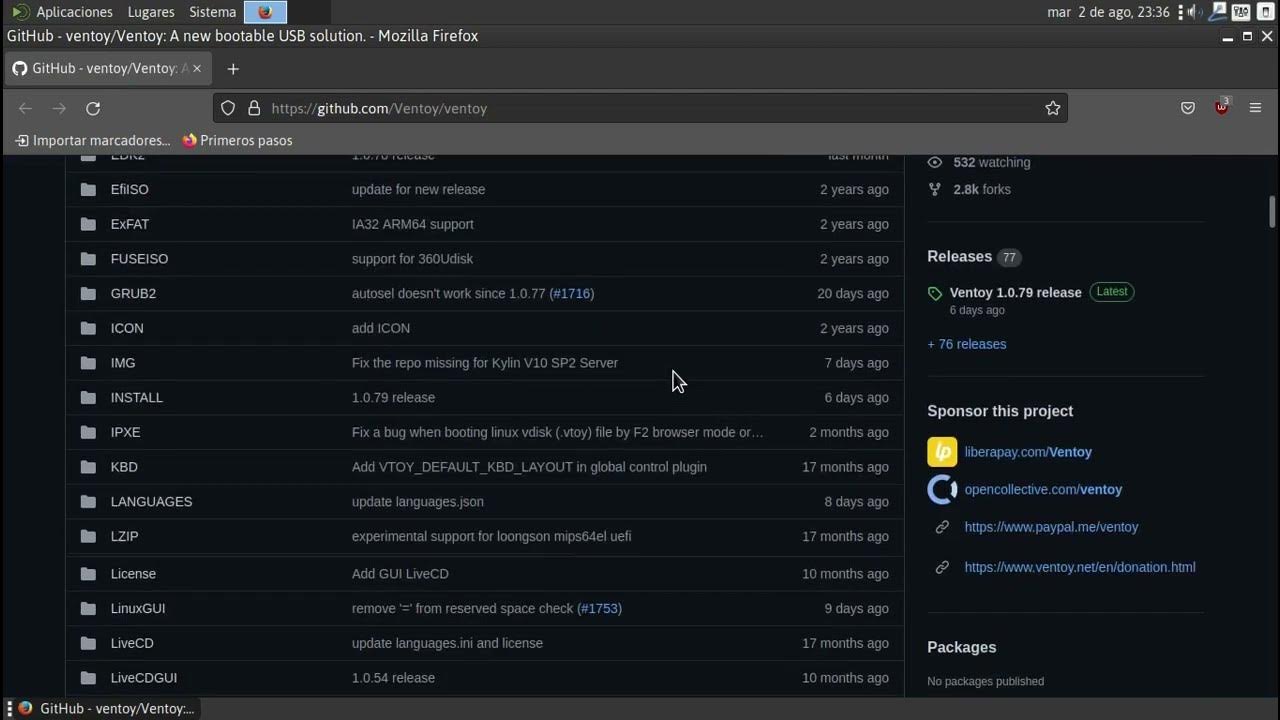The image size is (1280, 720).
Task: Click the new tab plus icon
Action: [233, 69]
